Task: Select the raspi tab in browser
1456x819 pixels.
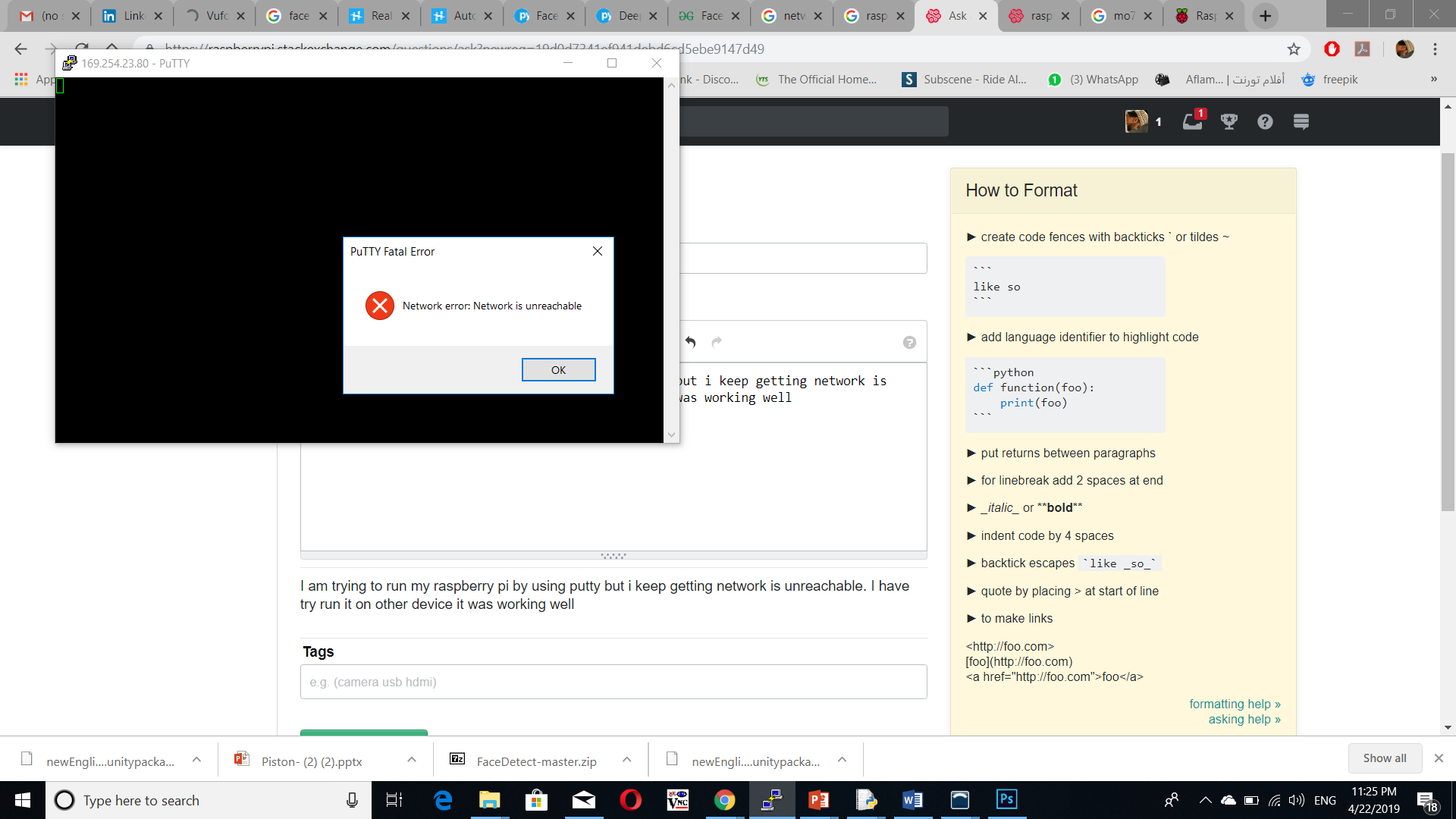Action: pos(1038,16)
